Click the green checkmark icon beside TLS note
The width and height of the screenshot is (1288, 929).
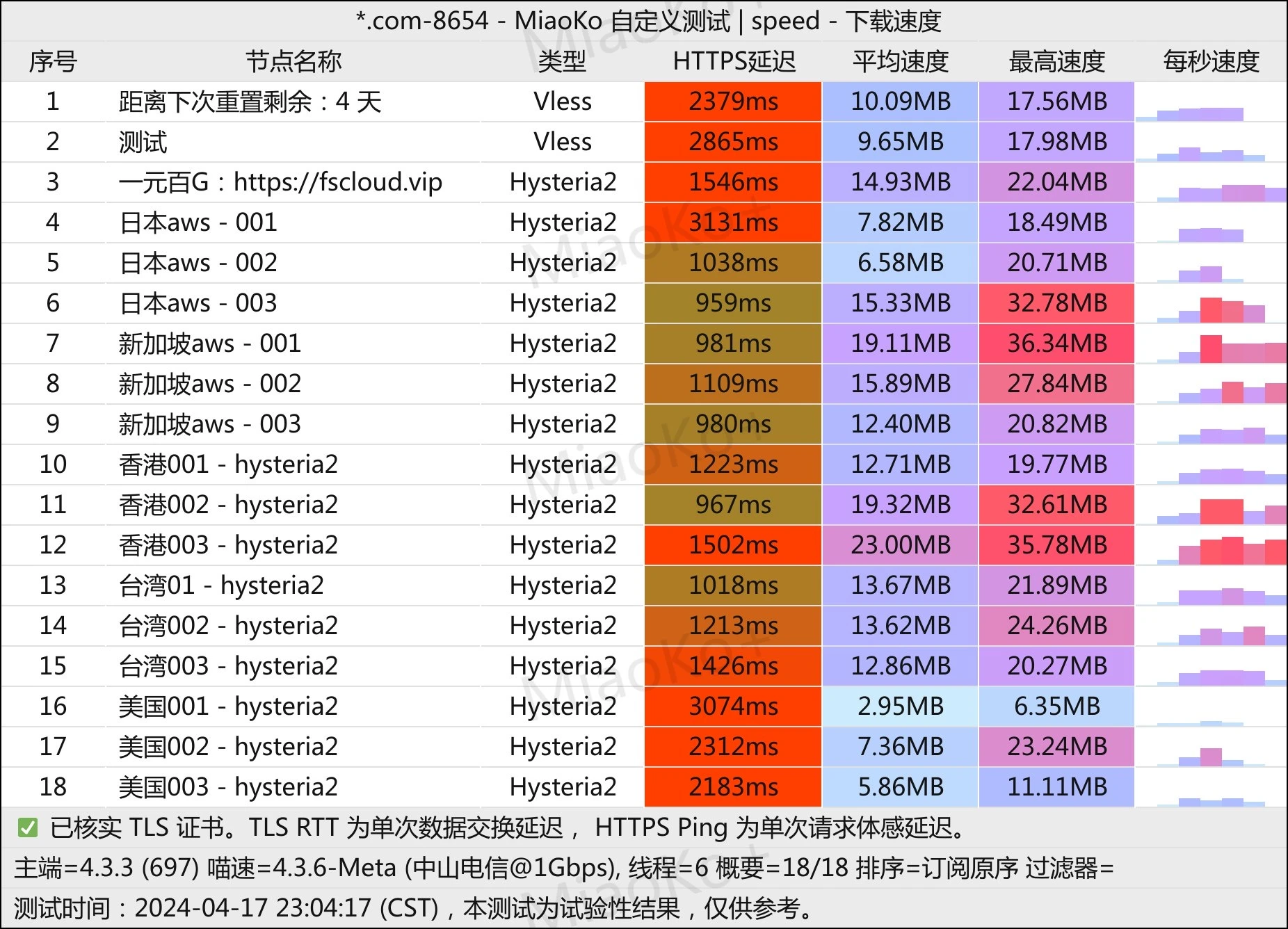pos(28,827)
